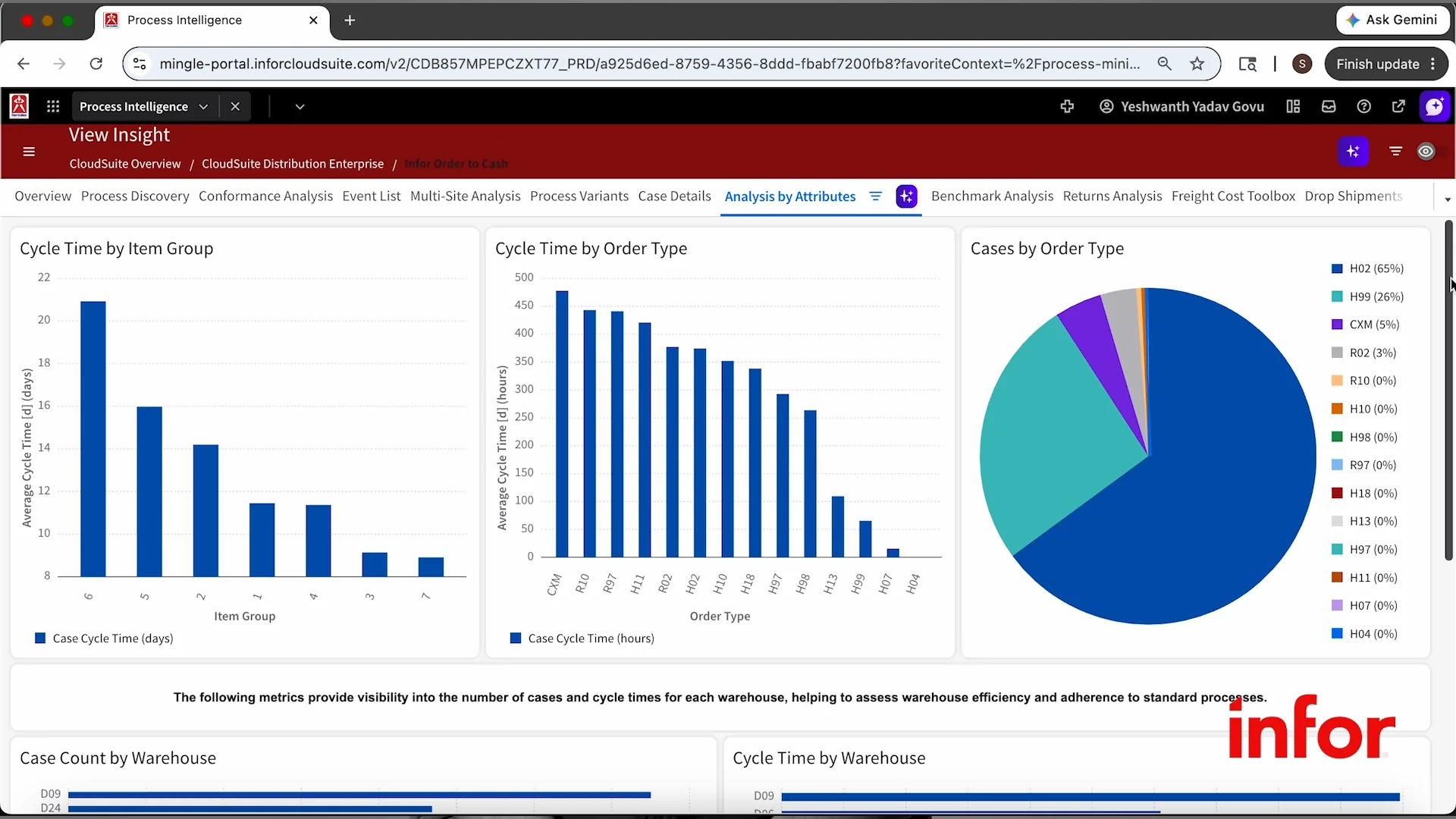Toggle the R02 (3%) legend entry
The image size is (1456, 819).
[1363, 353]
